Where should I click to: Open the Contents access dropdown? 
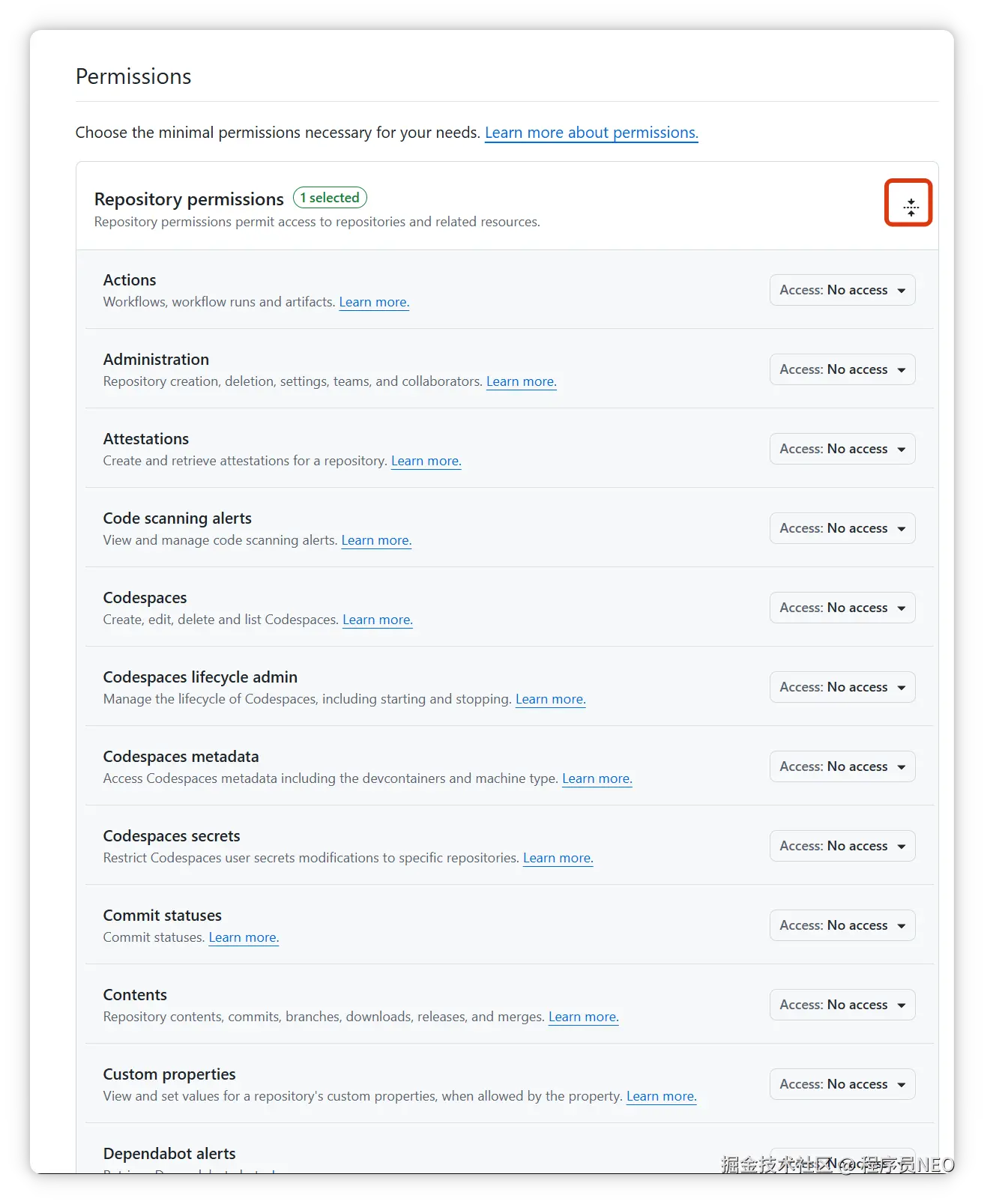(x=842, y=1005)
